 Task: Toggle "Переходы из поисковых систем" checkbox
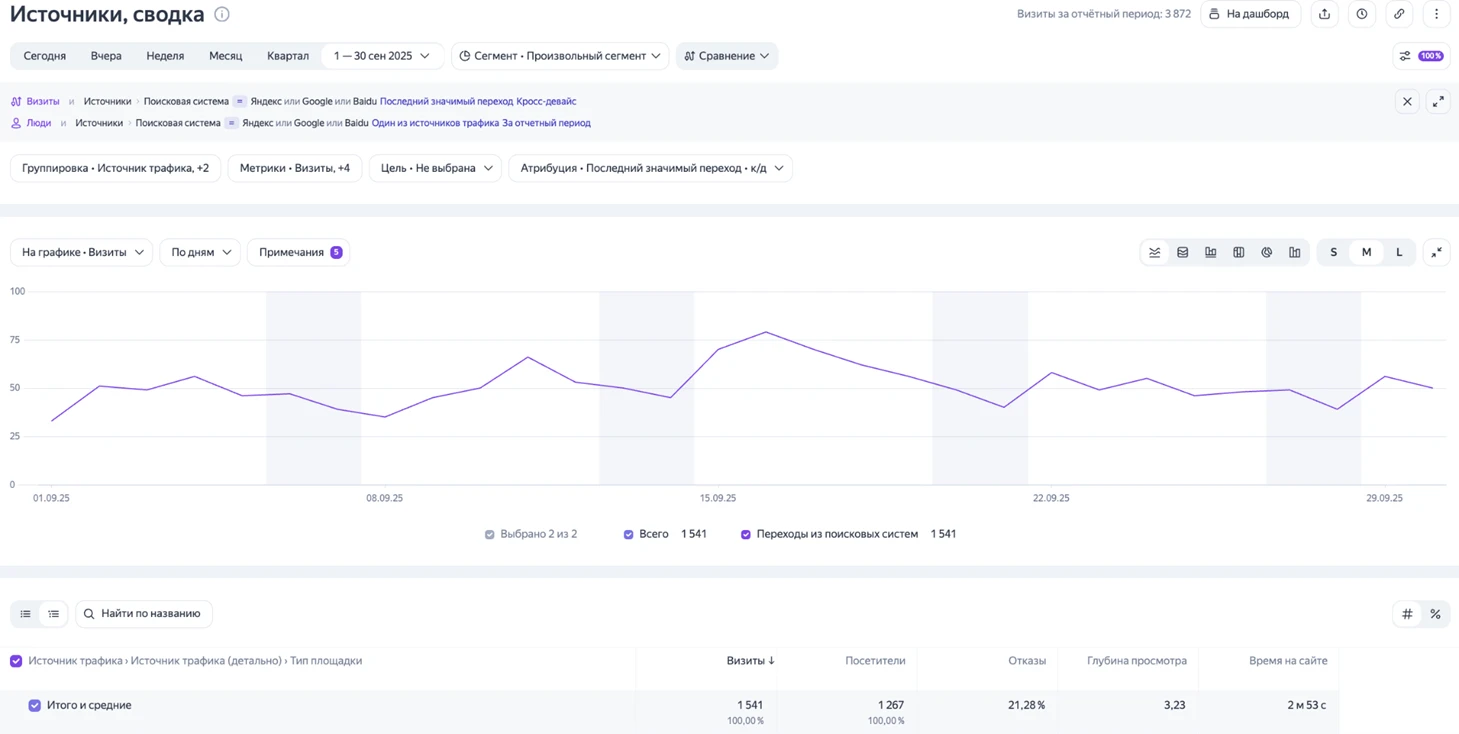[x=746, y=534]
